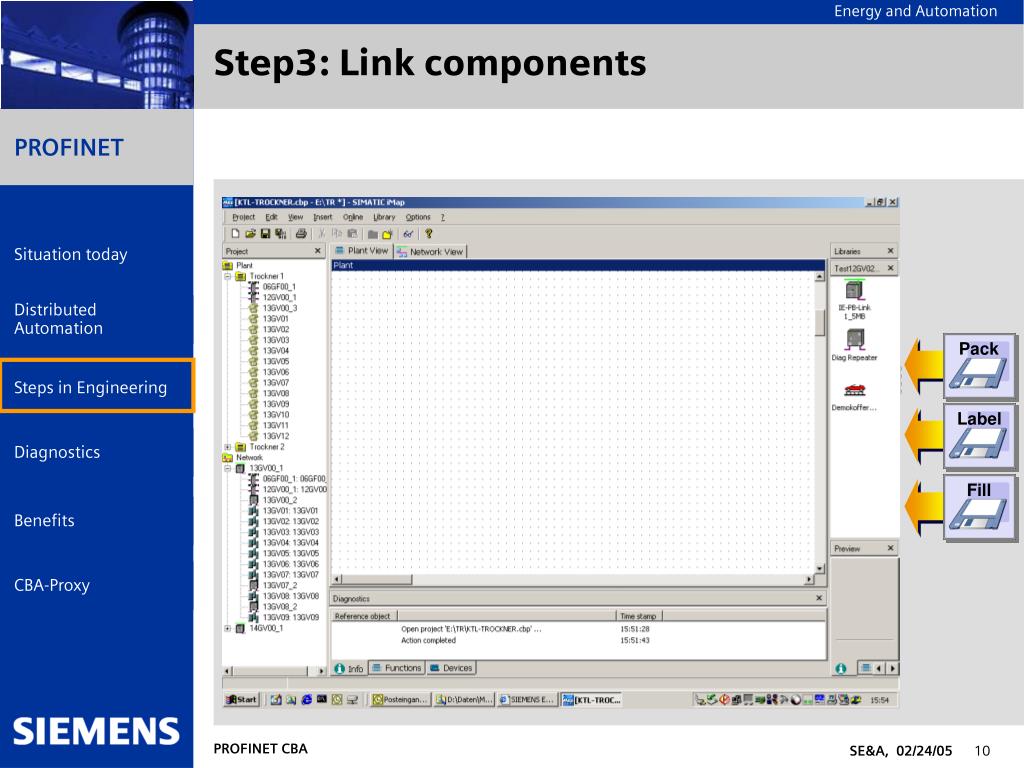The image size is (1024, 768).
Task: Click Reference object column header
Action: 364,616
